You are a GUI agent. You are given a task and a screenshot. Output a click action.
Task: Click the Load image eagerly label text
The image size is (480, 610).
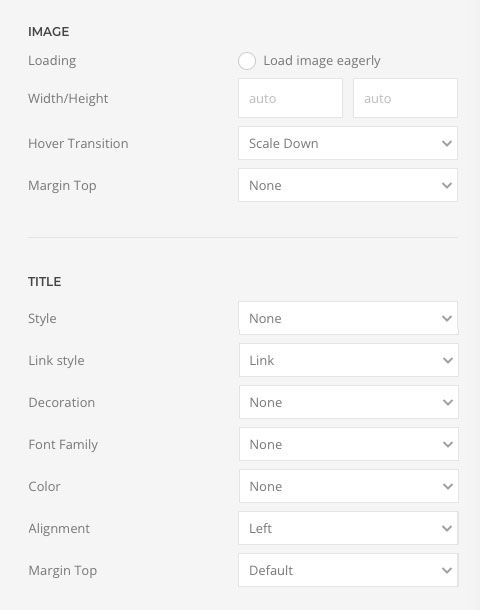pyautogui.click(x=322, y=61)
